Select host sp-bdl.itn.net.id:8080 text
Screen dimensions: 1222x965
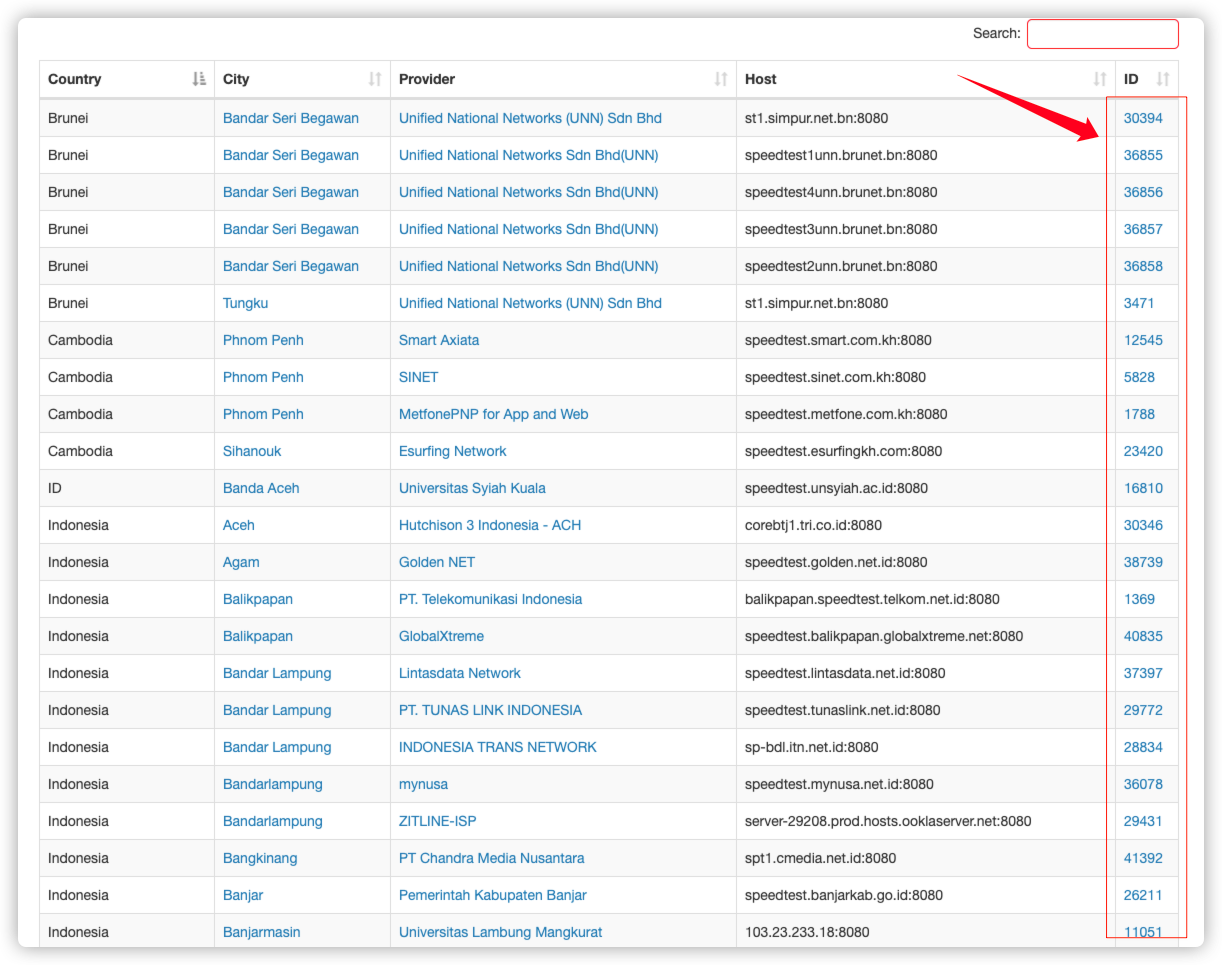click(811, 747)
